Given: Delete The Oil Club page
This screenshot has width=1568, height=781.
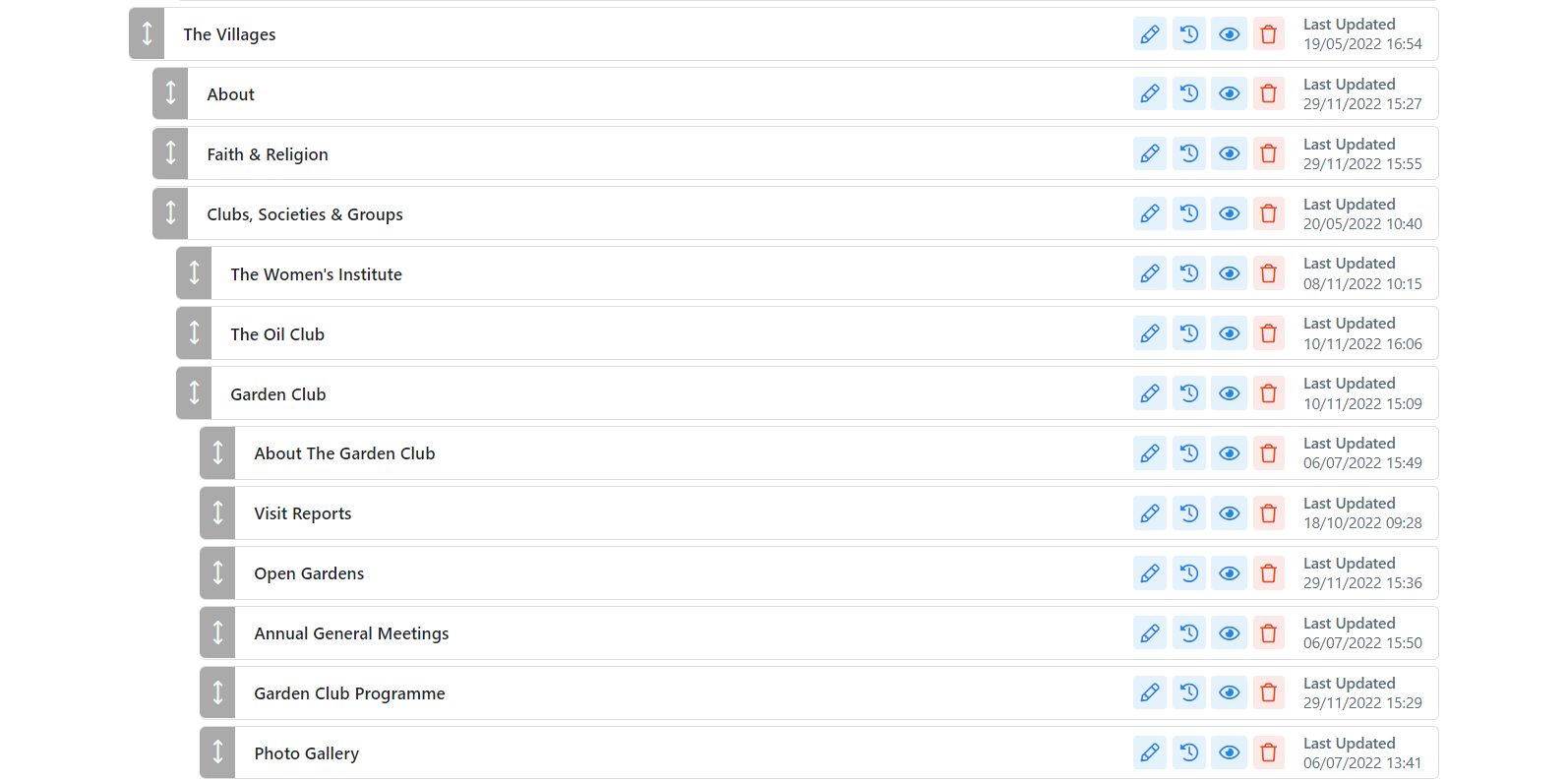Looking at the screenshot, I should tap(1269, 334).
